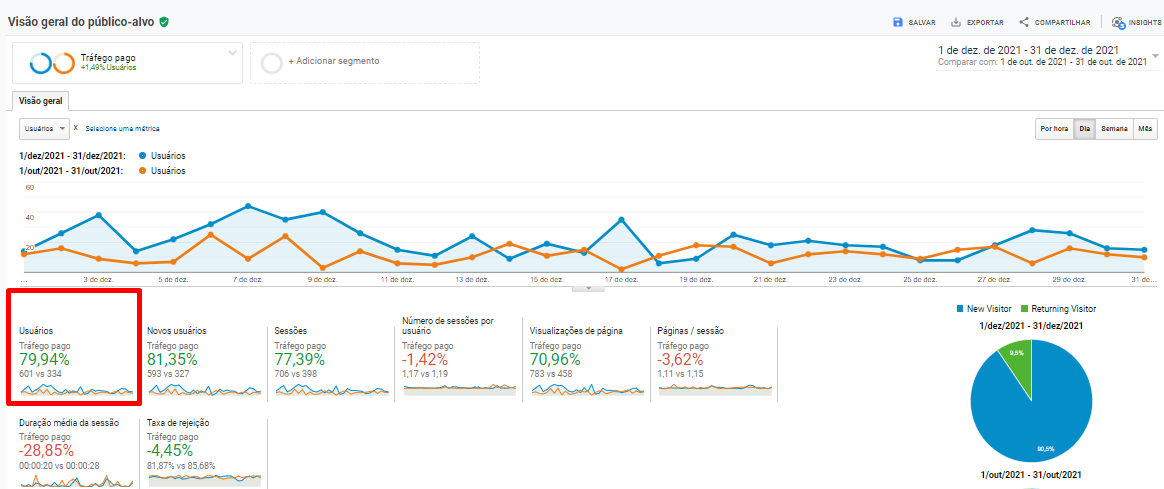
Task: Open the Insights panel icon
Action: pyautogui.click(x=1118, y=22)
